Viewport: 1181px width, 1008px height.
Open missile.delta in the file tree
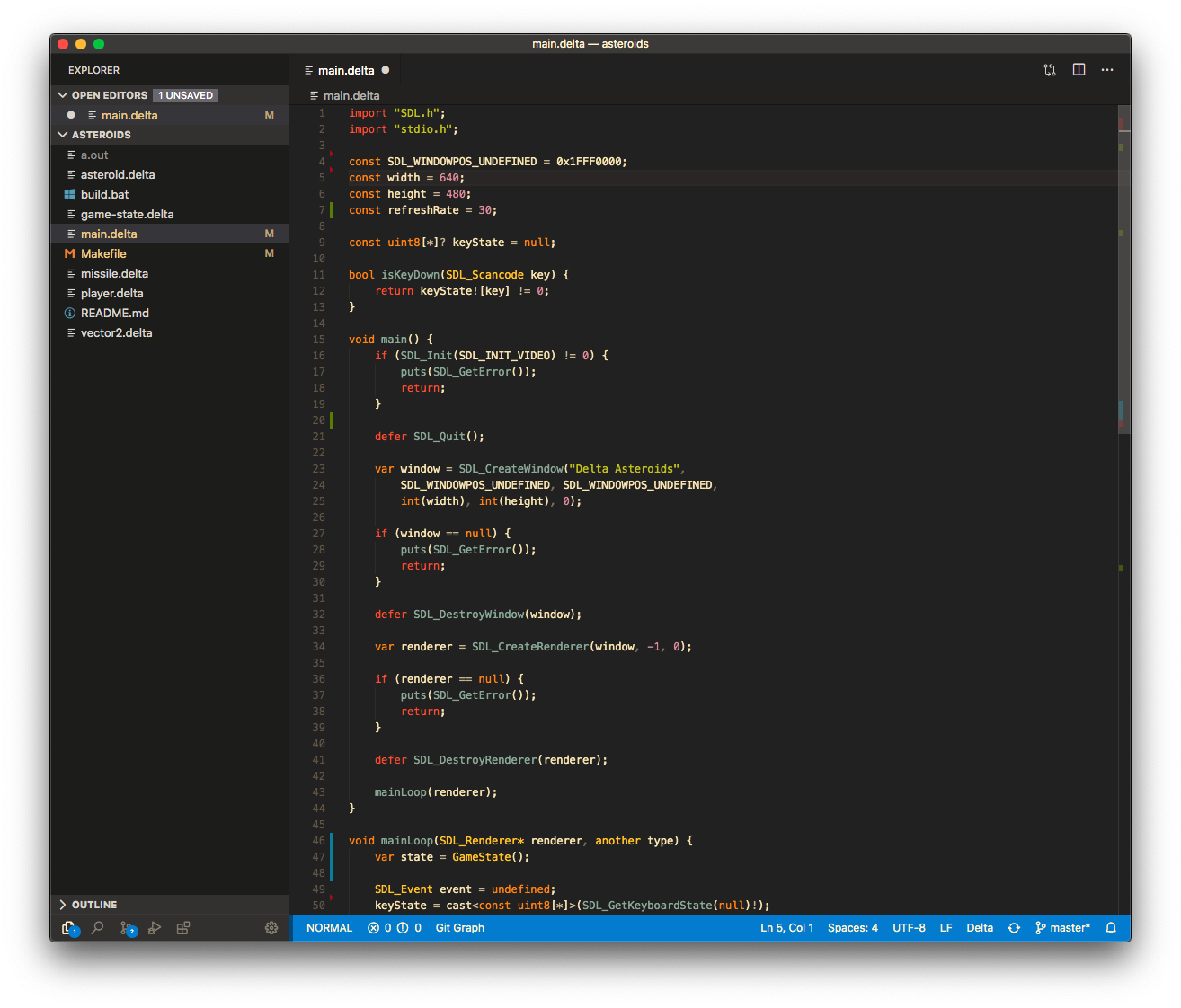(170, 273)
